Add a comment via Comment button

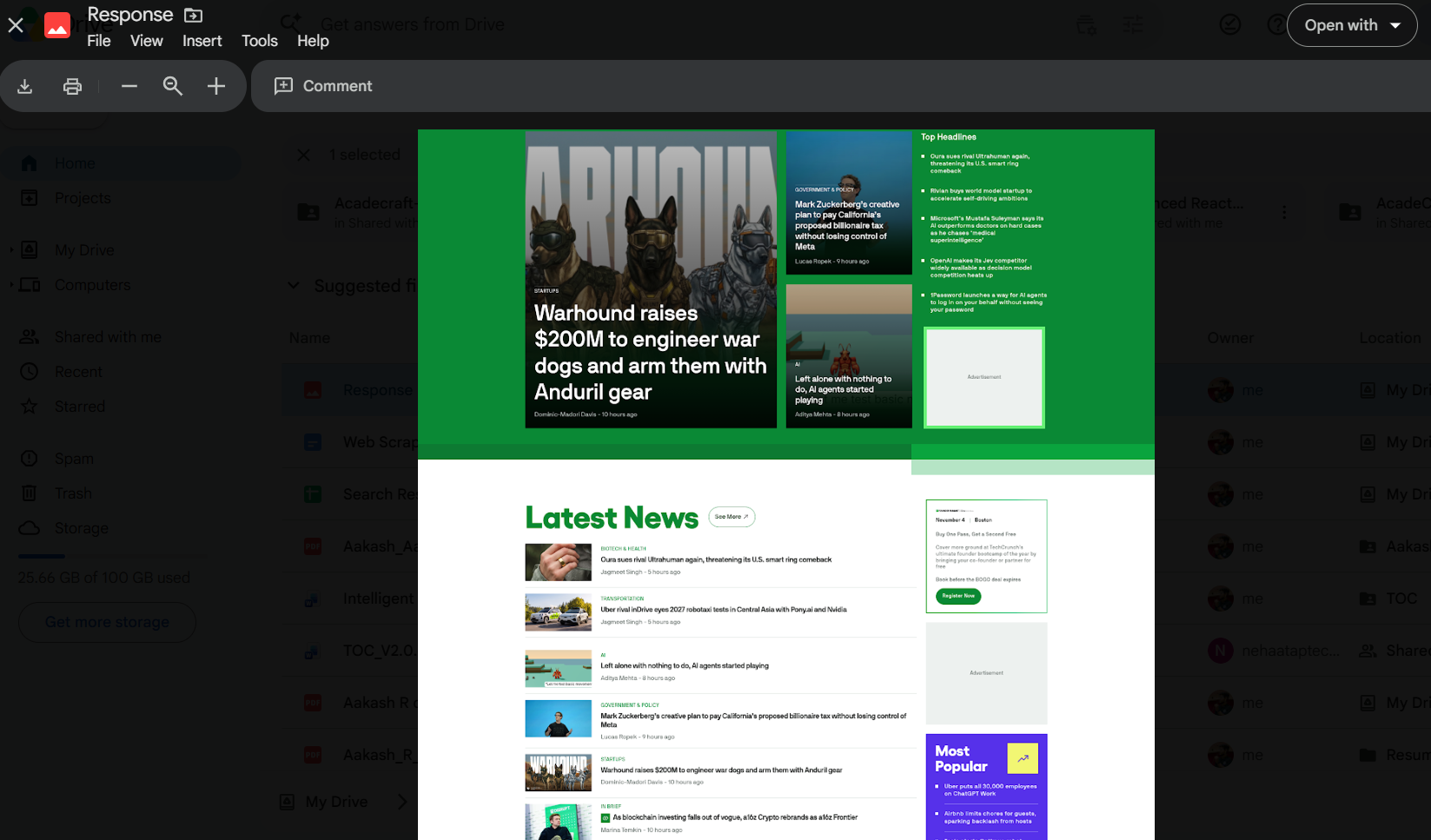(323, 86)
